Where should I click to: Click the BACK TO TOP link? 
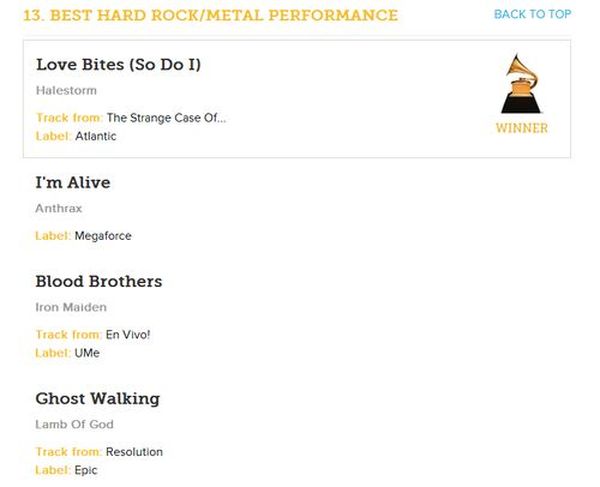(532, 14)
